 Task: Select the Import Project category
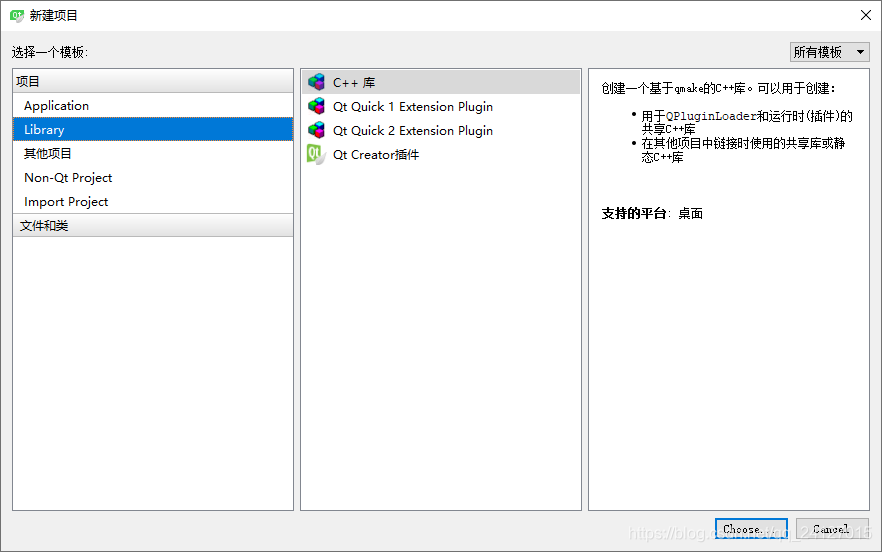pos(152,201)
